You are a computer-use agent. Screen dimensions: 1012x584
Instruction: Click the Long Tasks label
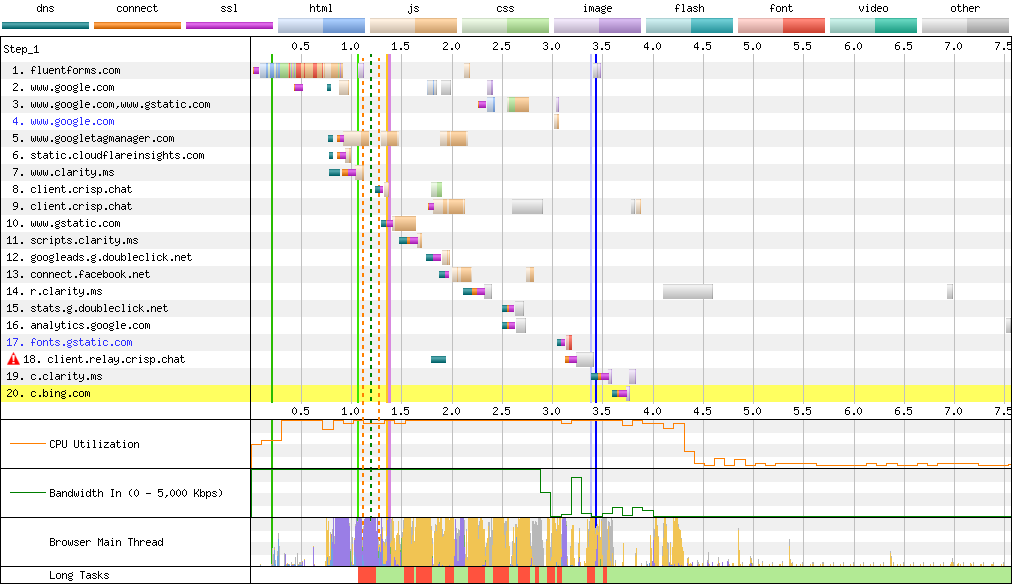(79, 575)
